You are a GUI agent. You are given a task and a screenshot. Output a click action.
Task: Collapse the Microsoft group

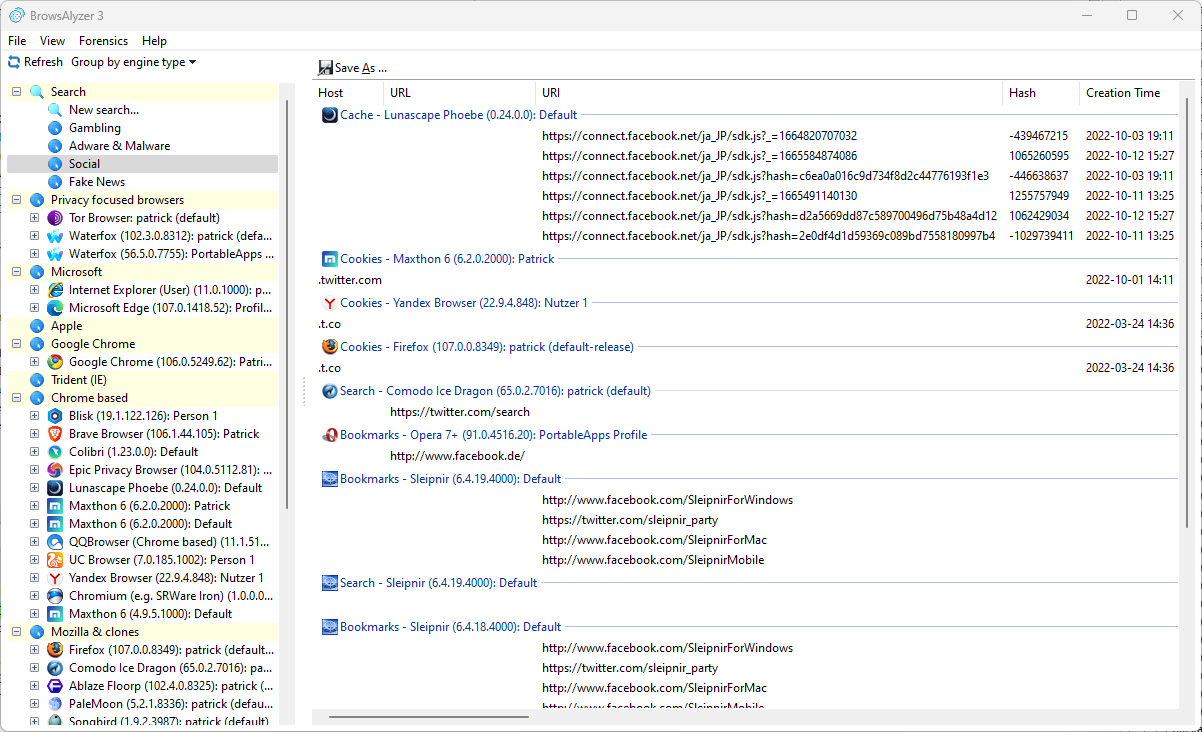coord(16,272)
